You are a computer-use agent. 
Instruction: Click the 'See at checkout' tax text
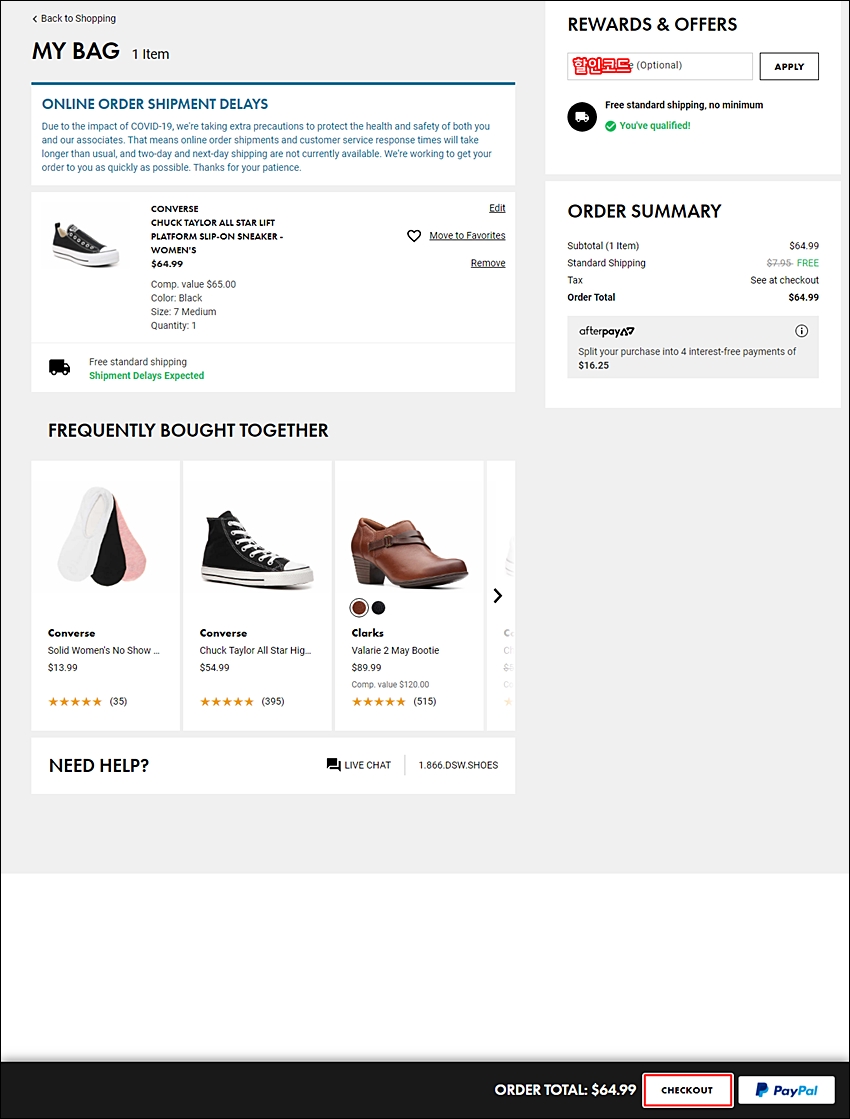tap(784, 280)
